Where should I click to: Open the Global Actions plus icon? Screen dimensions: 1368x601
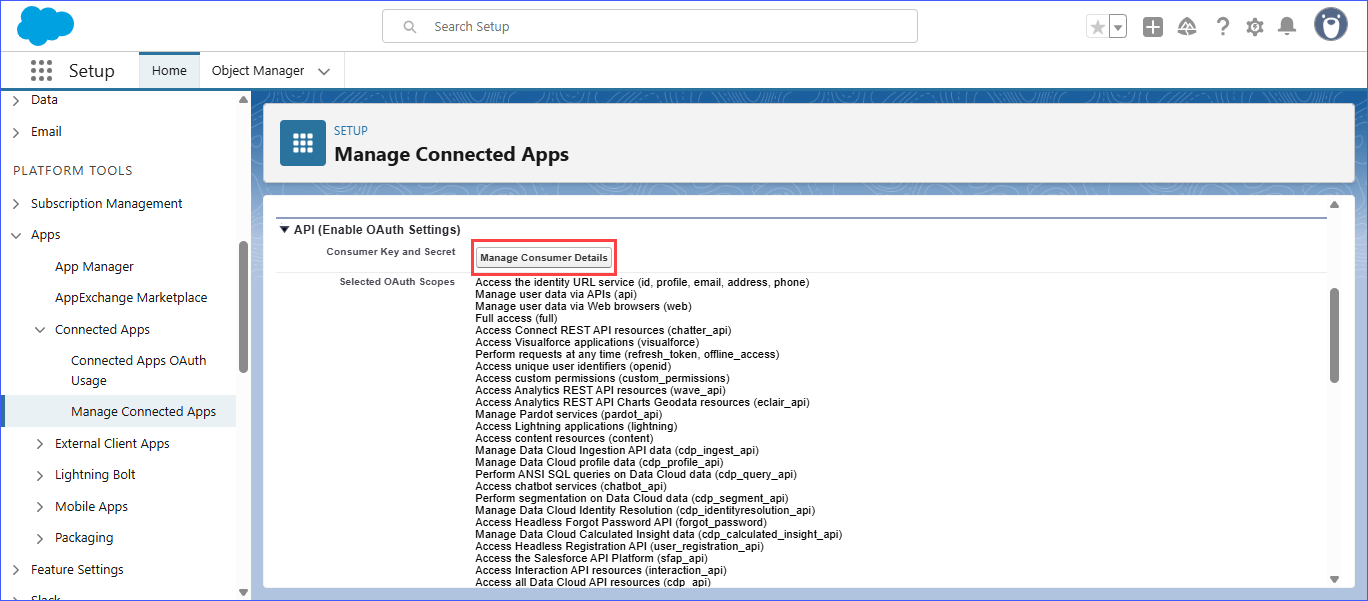[x=1153, y=27]
